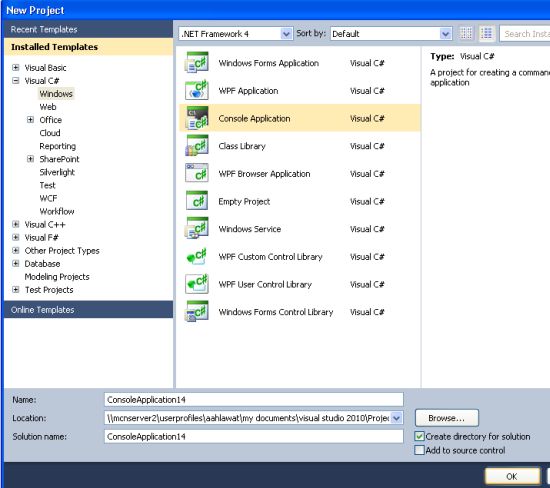This screenshot has height=488, width=550.
Task: Select Windows Service template name
Action: pyautogui.click(x=250, y=229)
